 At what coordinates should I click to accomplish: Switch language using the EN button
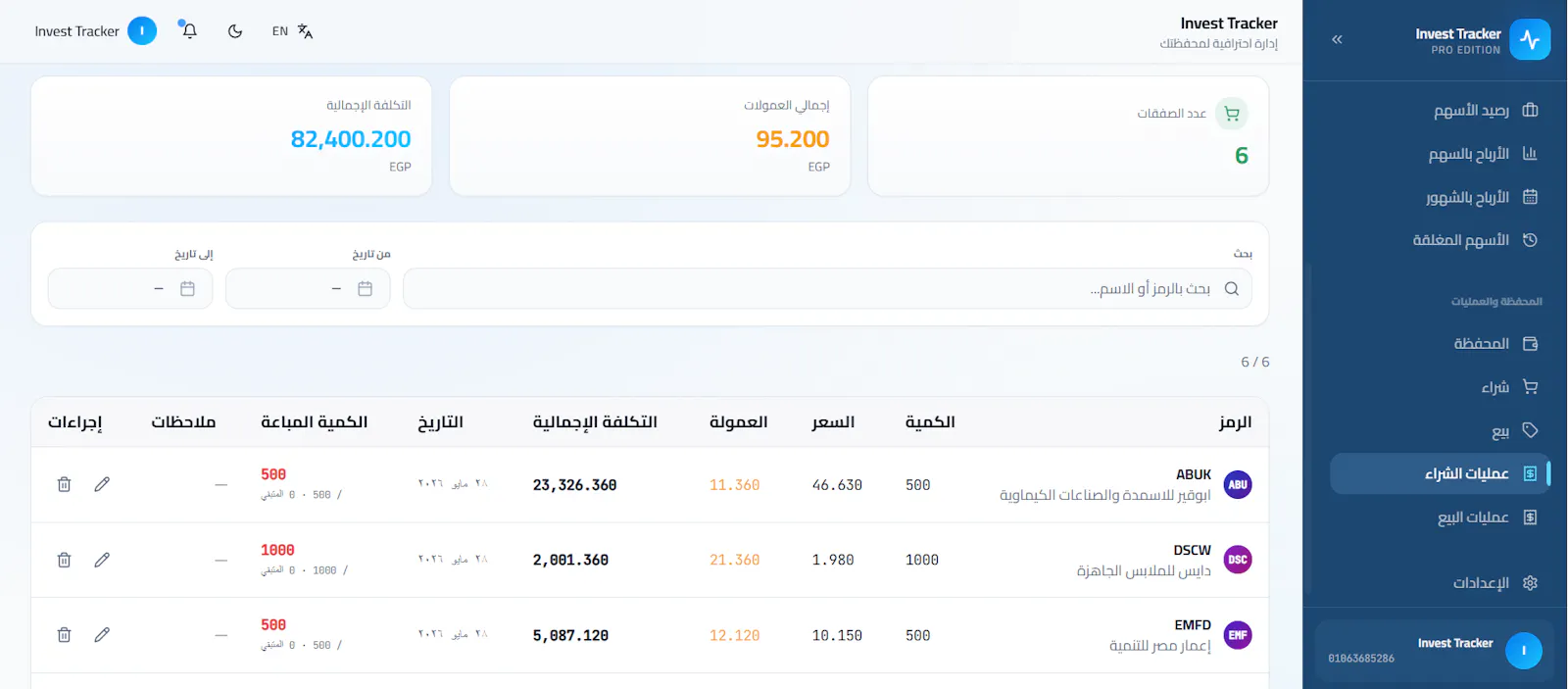(x=292, y=31)
